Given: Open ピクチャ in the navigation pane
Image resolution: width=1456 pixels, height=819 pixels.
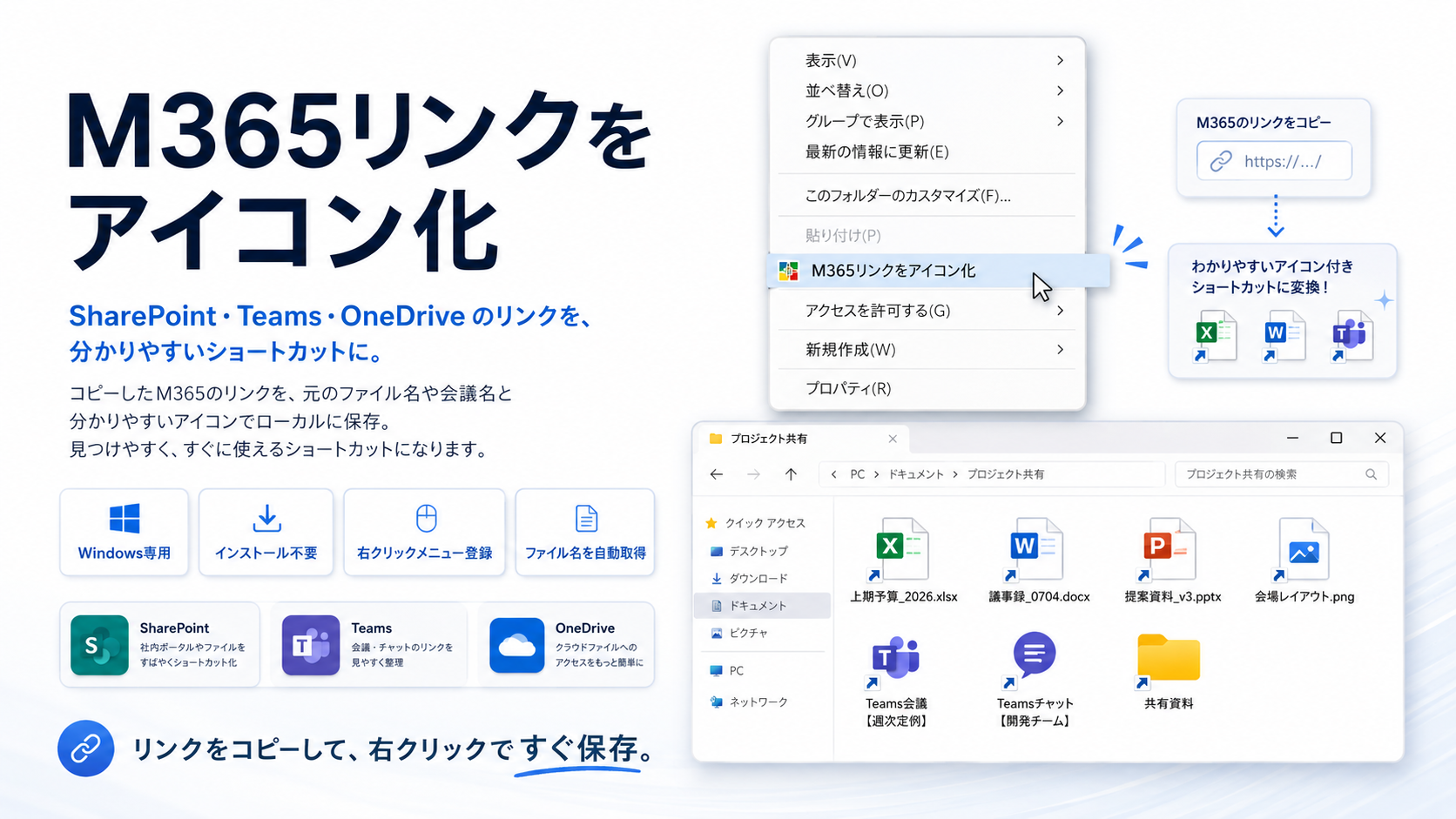Looking at the screenshot, I should (x=739, y=633).
